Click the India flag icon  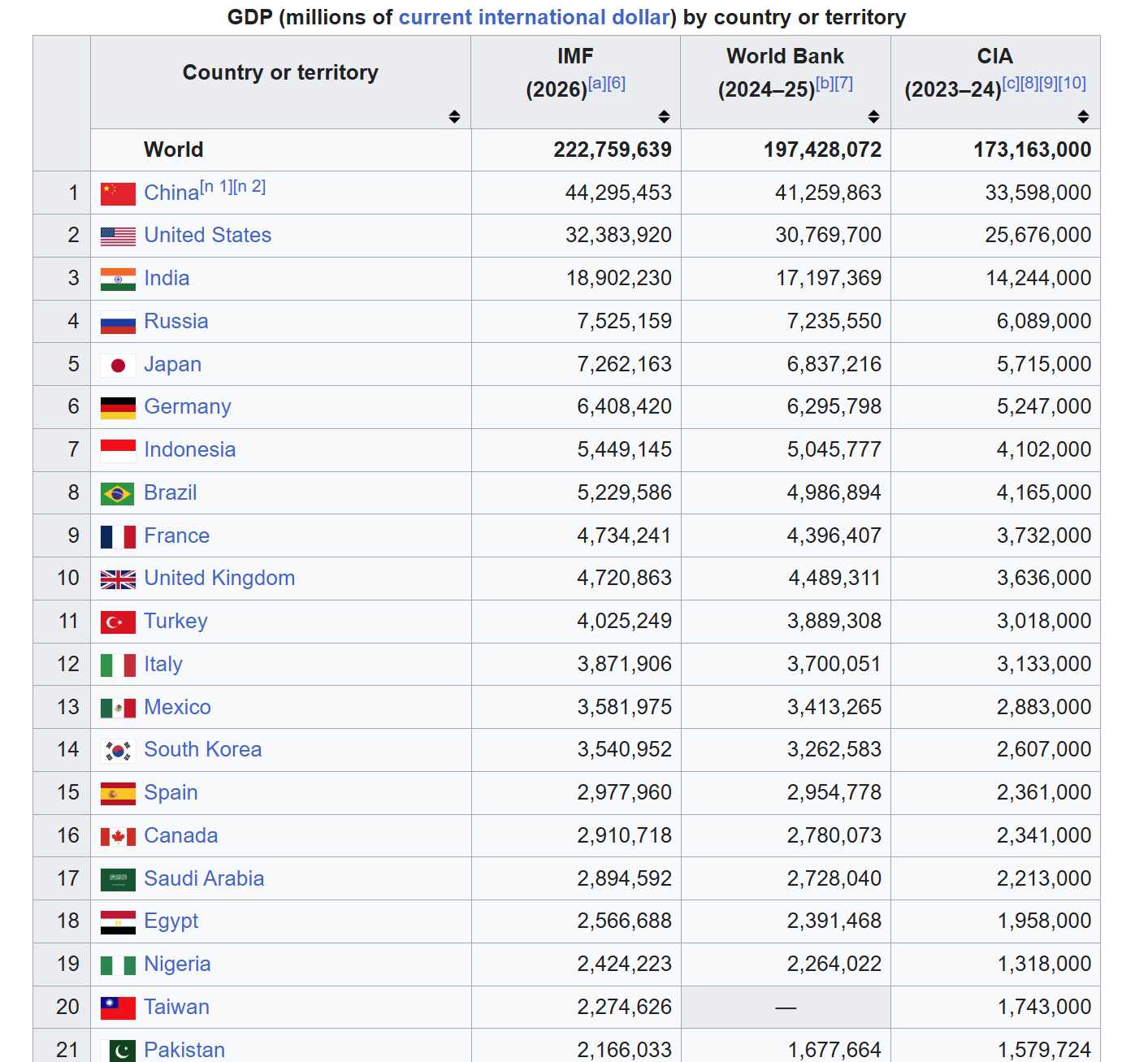coord(118,280)
